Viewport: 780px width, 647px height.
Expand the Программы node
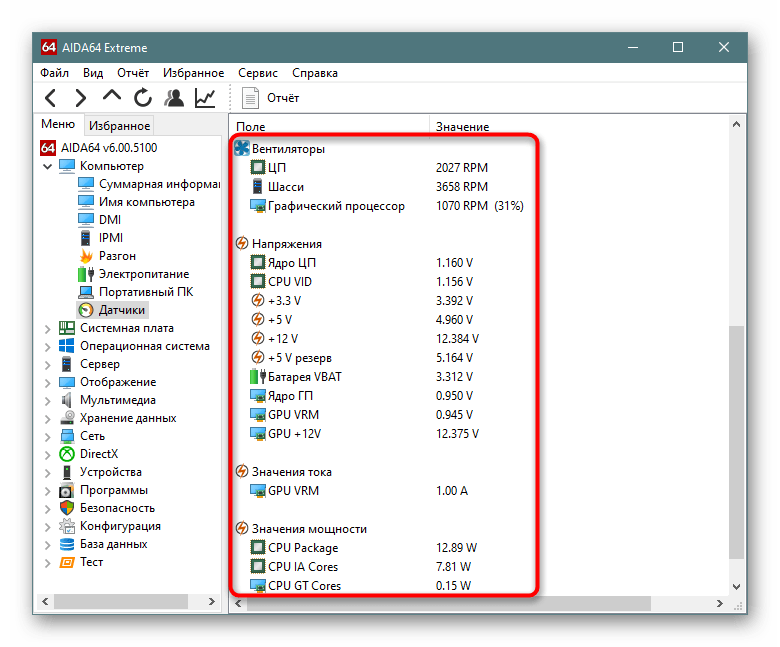tap(47, 491)
